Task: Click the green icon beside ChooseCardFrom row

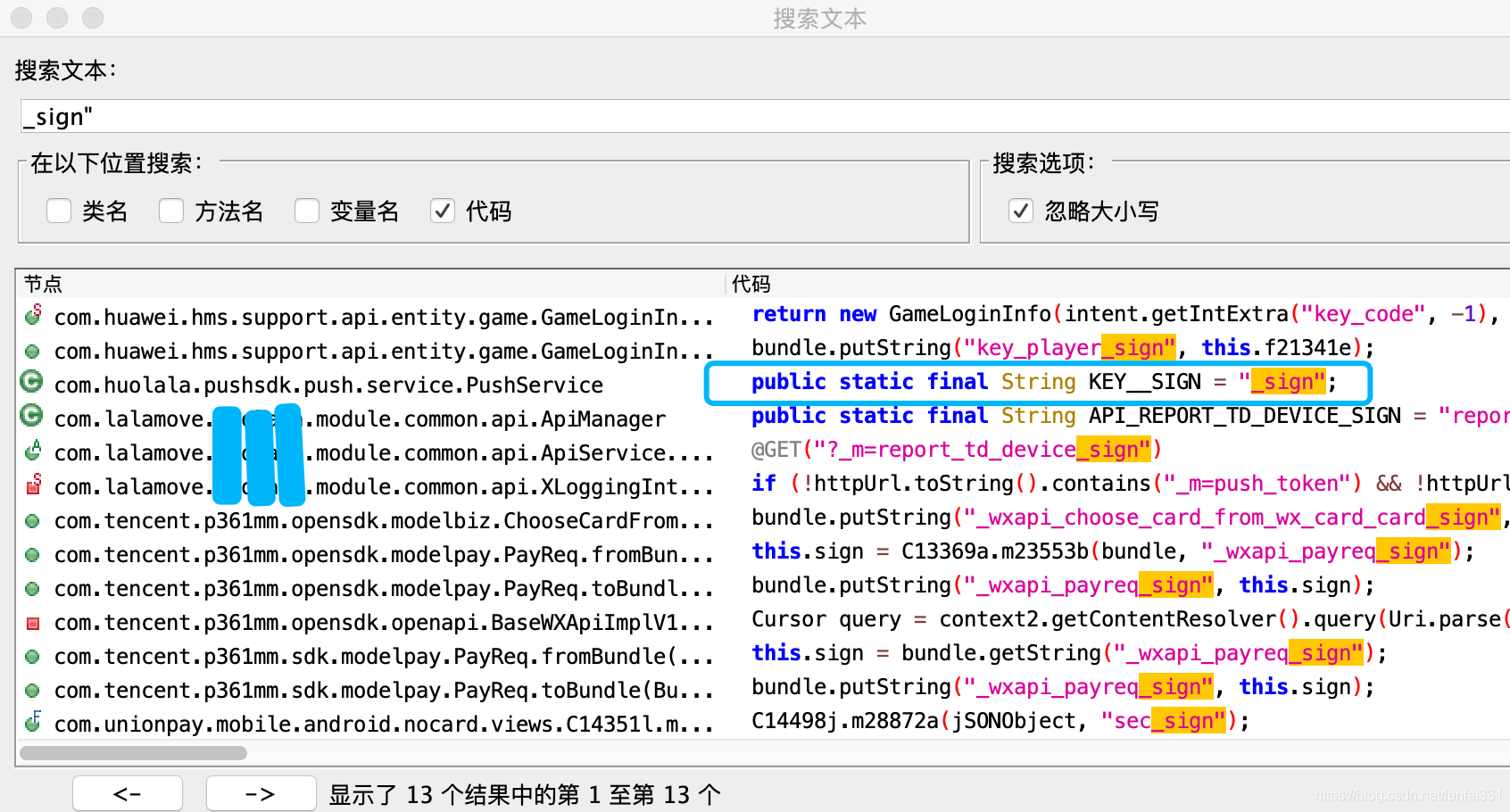Action: (33, 520)
